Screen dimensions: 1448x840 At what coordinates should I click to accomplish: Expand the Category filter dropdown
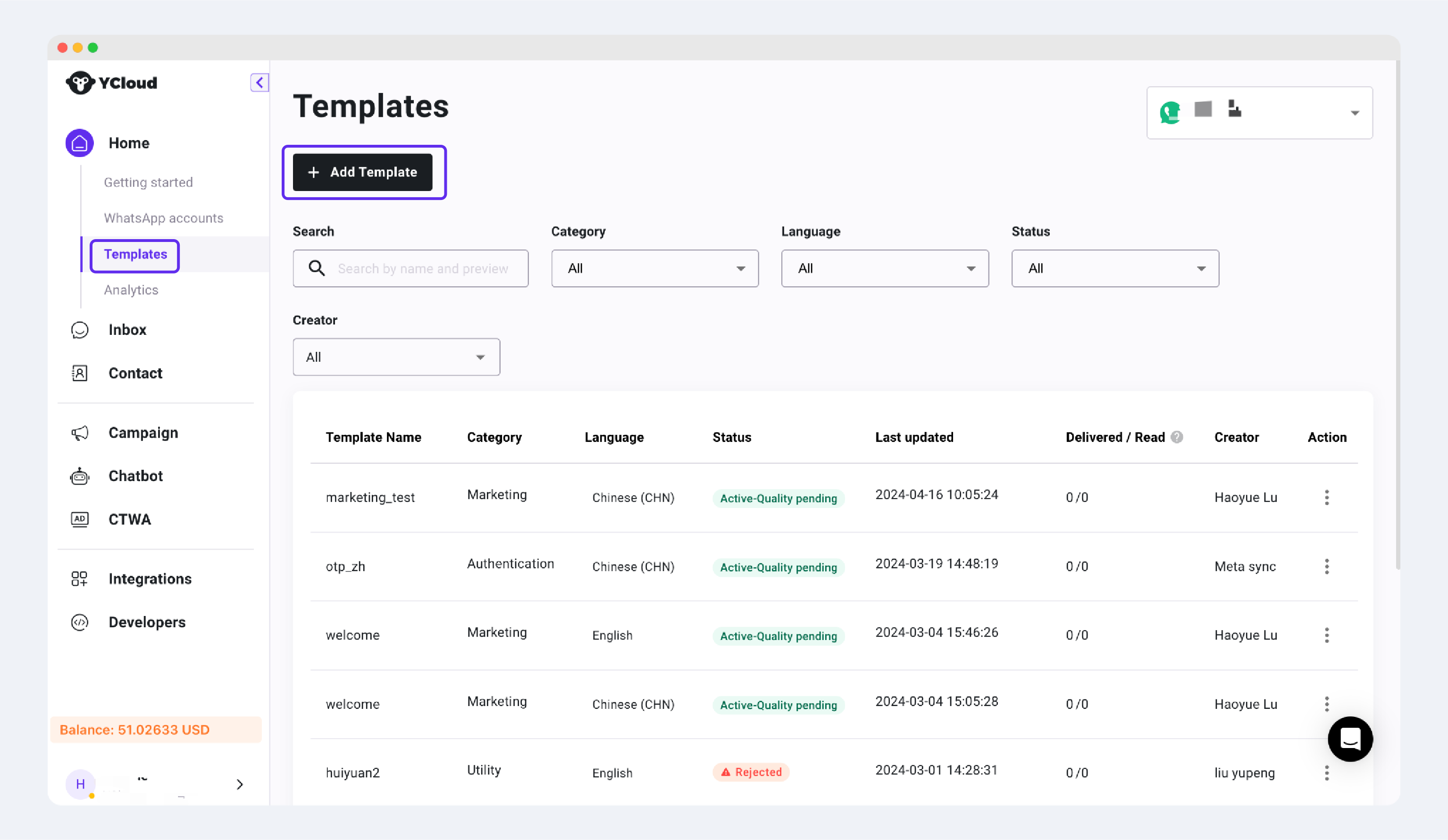[654, 268]
